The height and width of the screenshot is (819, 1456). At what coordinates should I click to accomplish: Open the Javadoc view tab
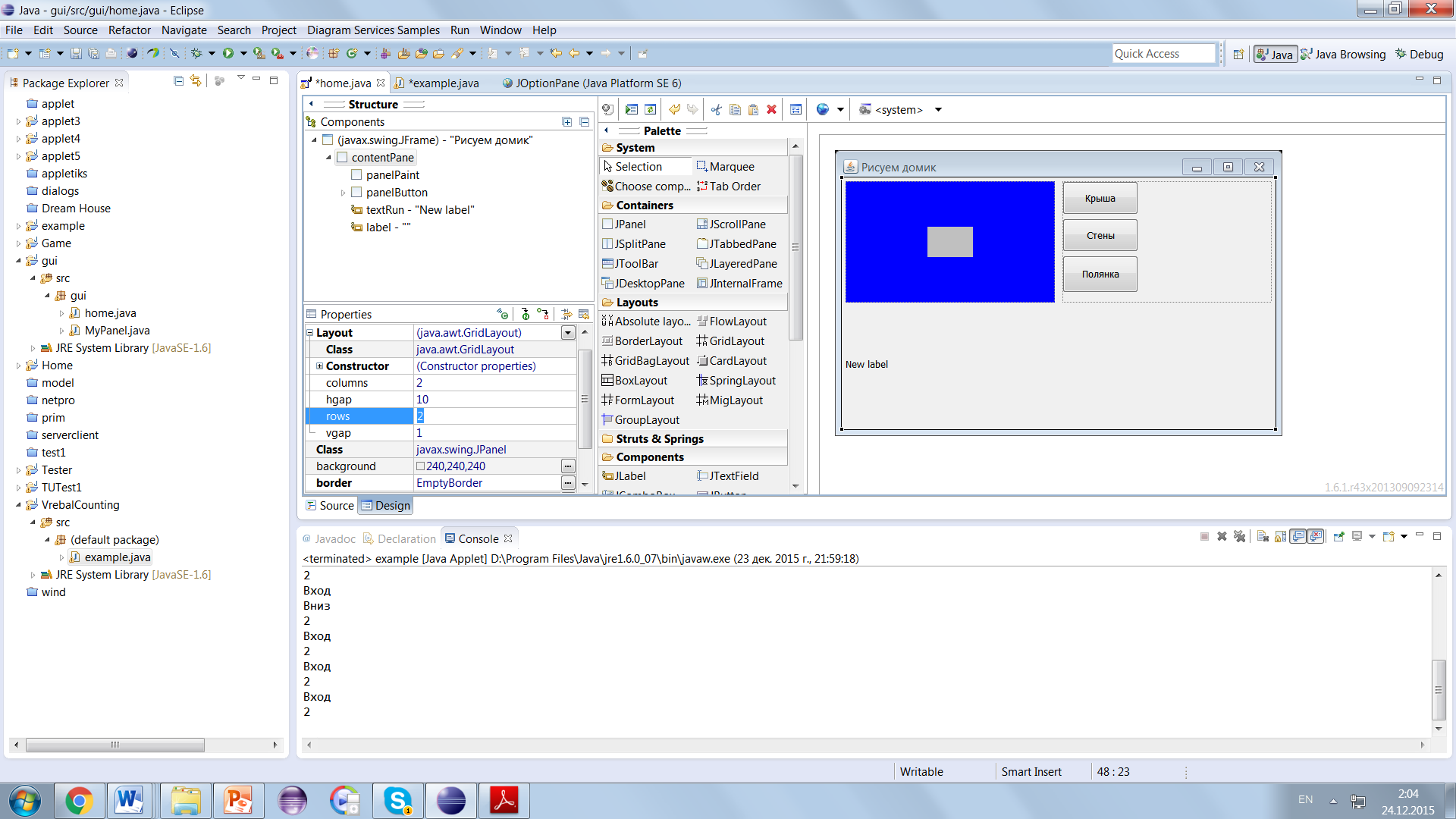coord(329,538)
